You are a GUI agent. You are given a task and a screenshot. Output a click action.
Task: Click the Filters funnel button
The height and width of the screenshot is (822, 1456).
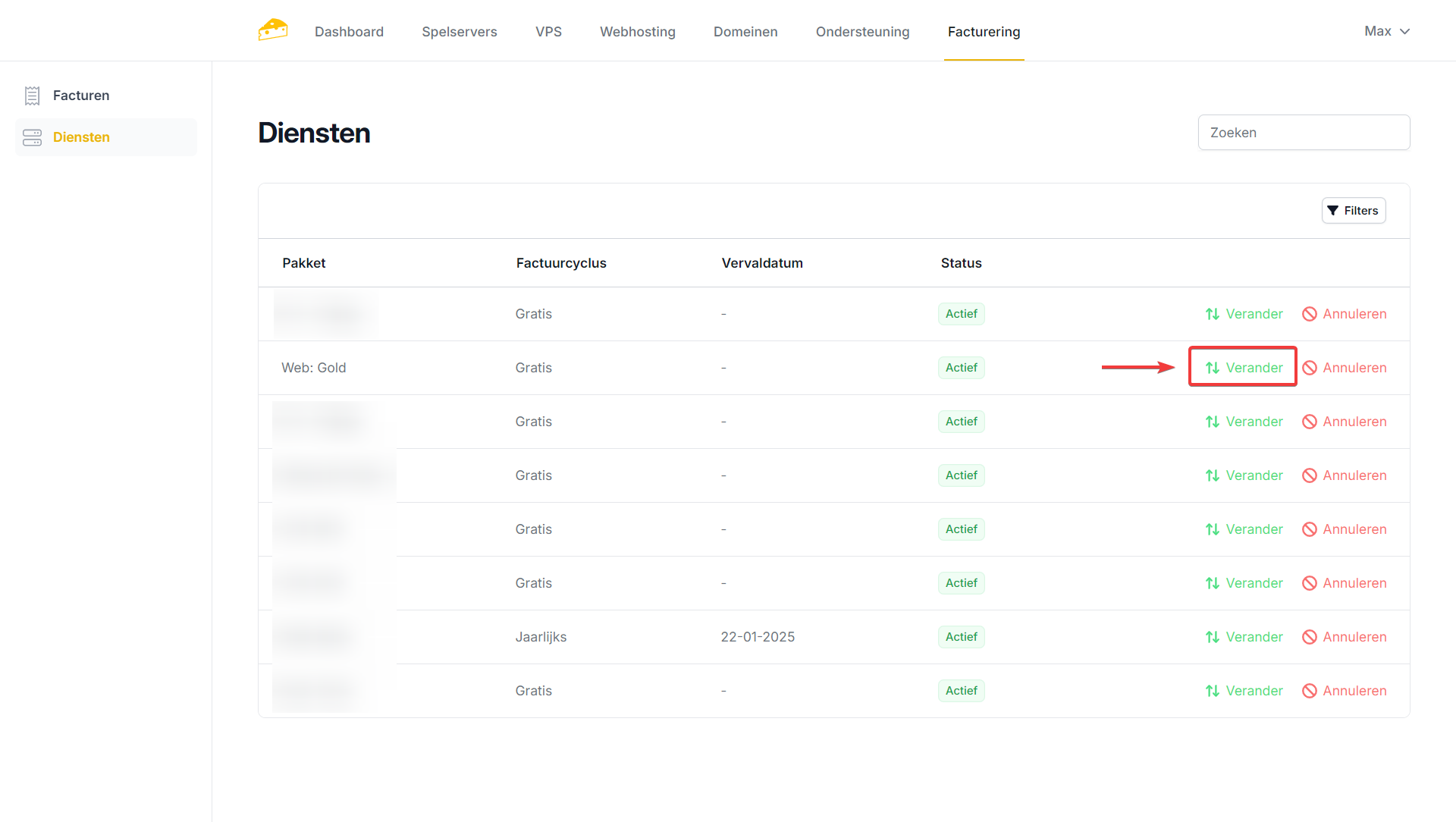[1354, 211]
